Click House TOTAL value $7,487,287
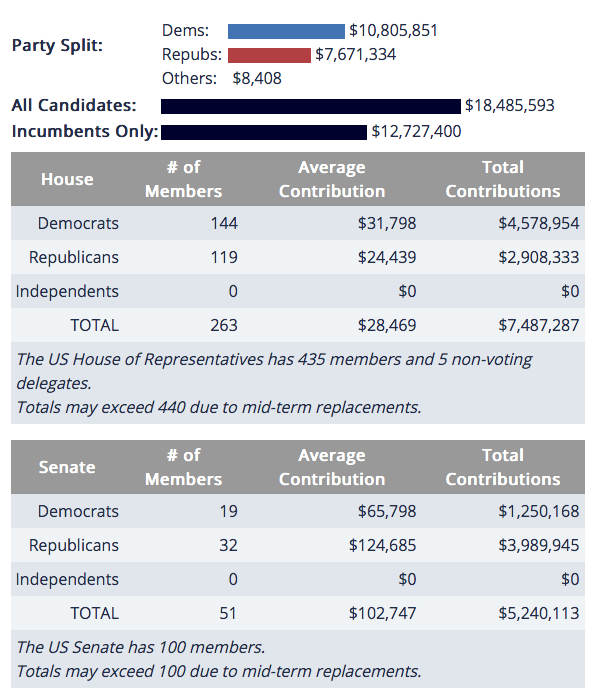Image resolution: width=595 pixels, height=697 pixels. (539, 325)
